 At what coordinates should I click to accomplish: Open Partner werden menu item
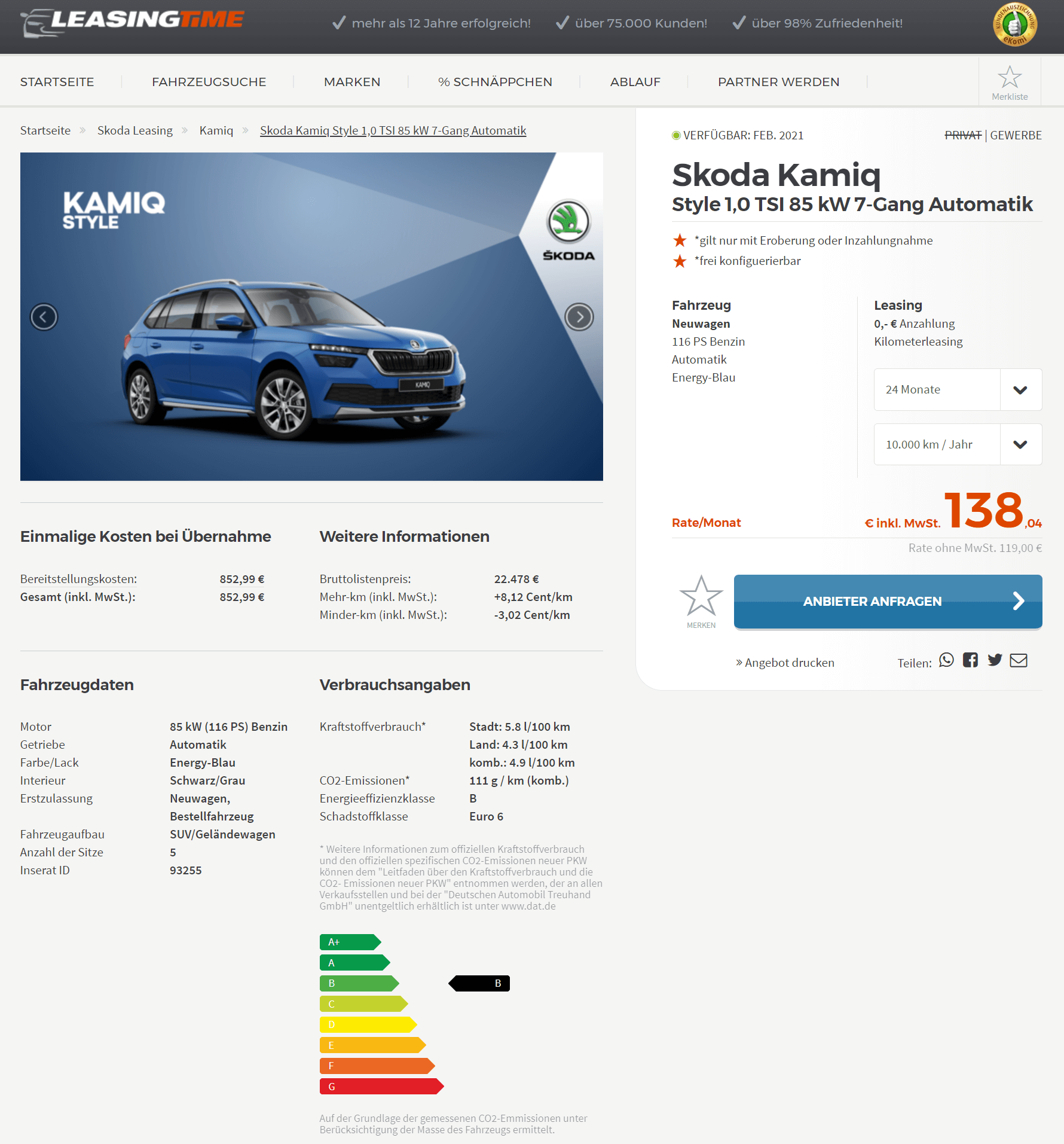pyautogui.click(x=778, y=82)
